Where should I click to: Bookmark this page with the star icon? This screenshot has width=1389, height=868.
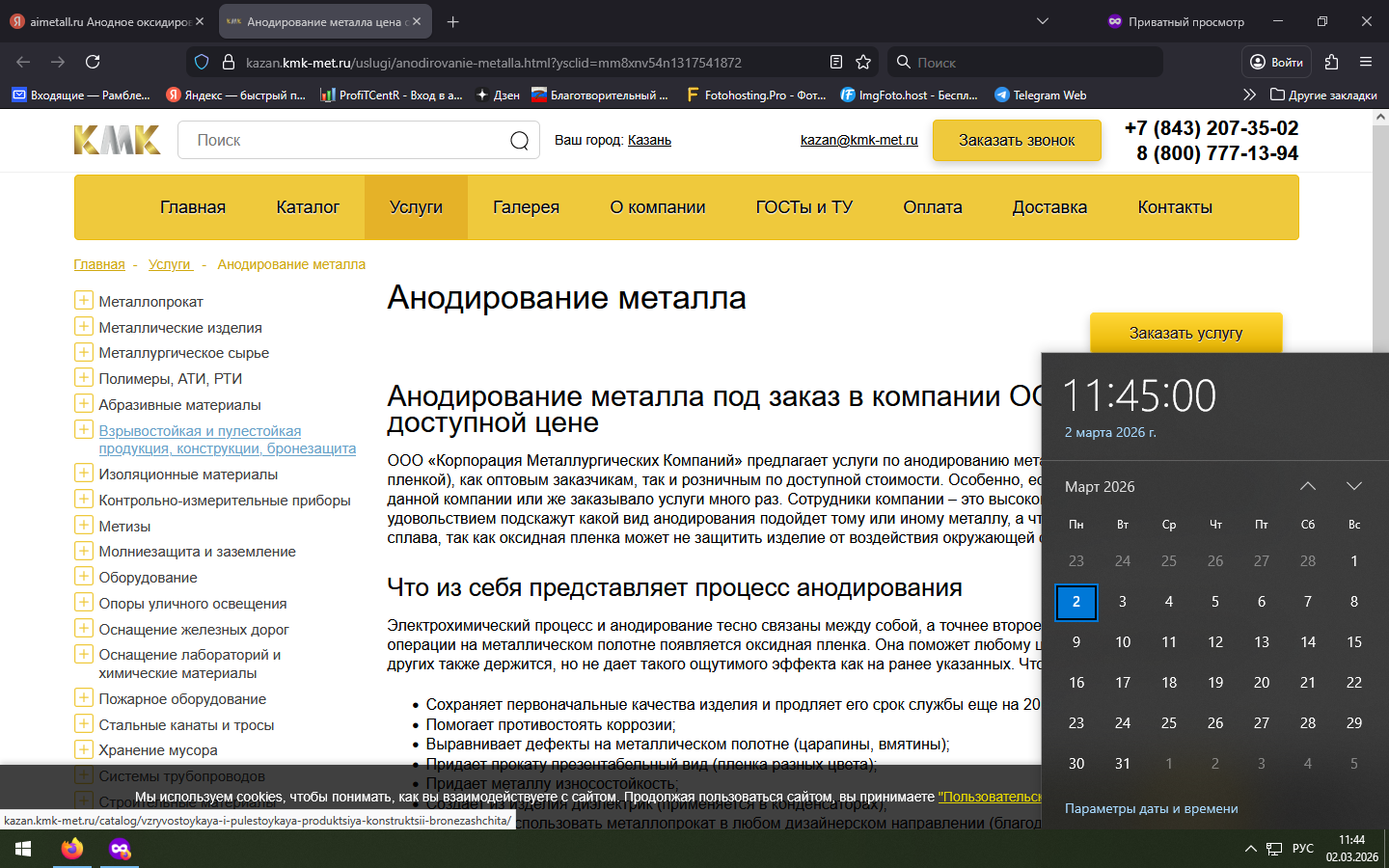coord(863,62)
